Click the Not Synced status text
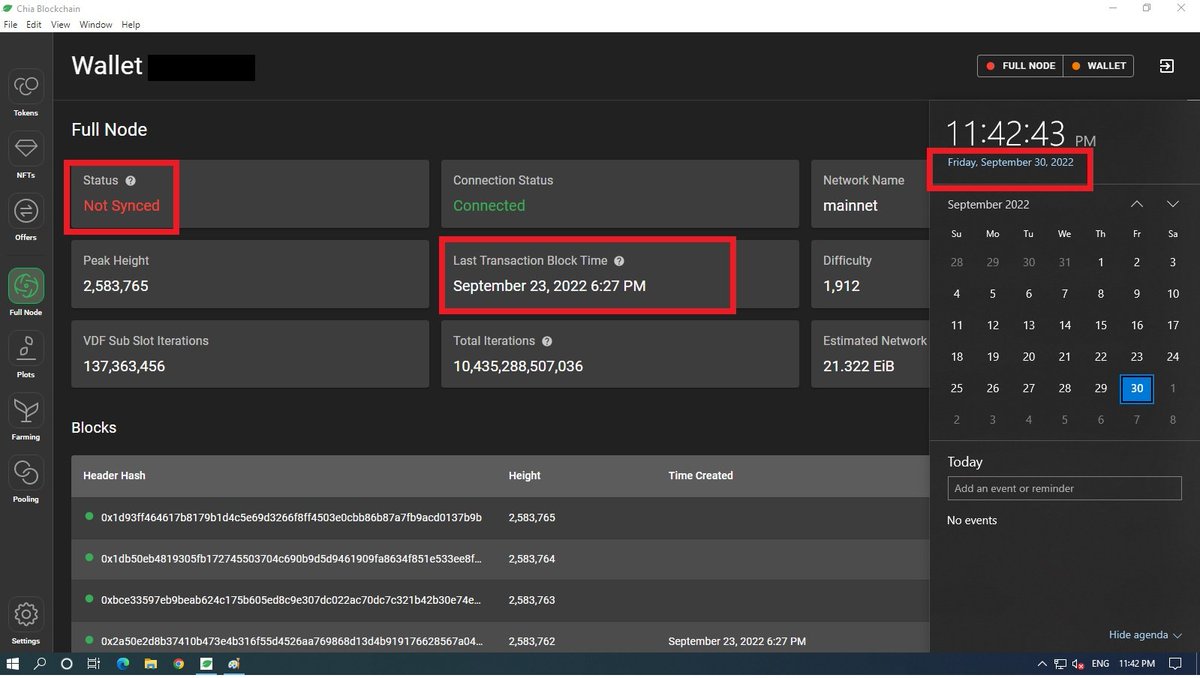 121,206
